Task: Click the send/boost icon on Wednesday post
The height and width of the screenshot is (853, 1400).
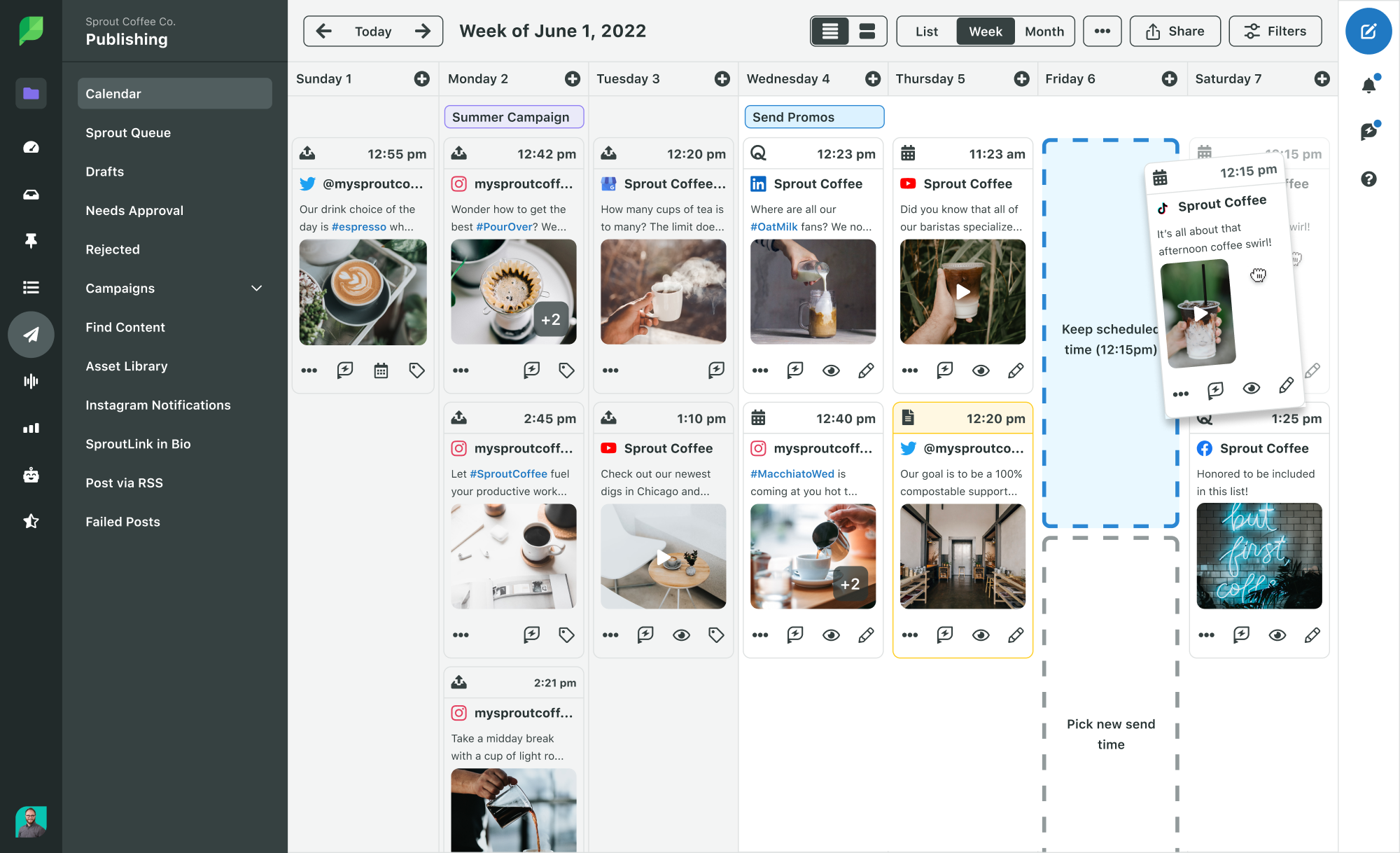Action: [x=795, y=369]
